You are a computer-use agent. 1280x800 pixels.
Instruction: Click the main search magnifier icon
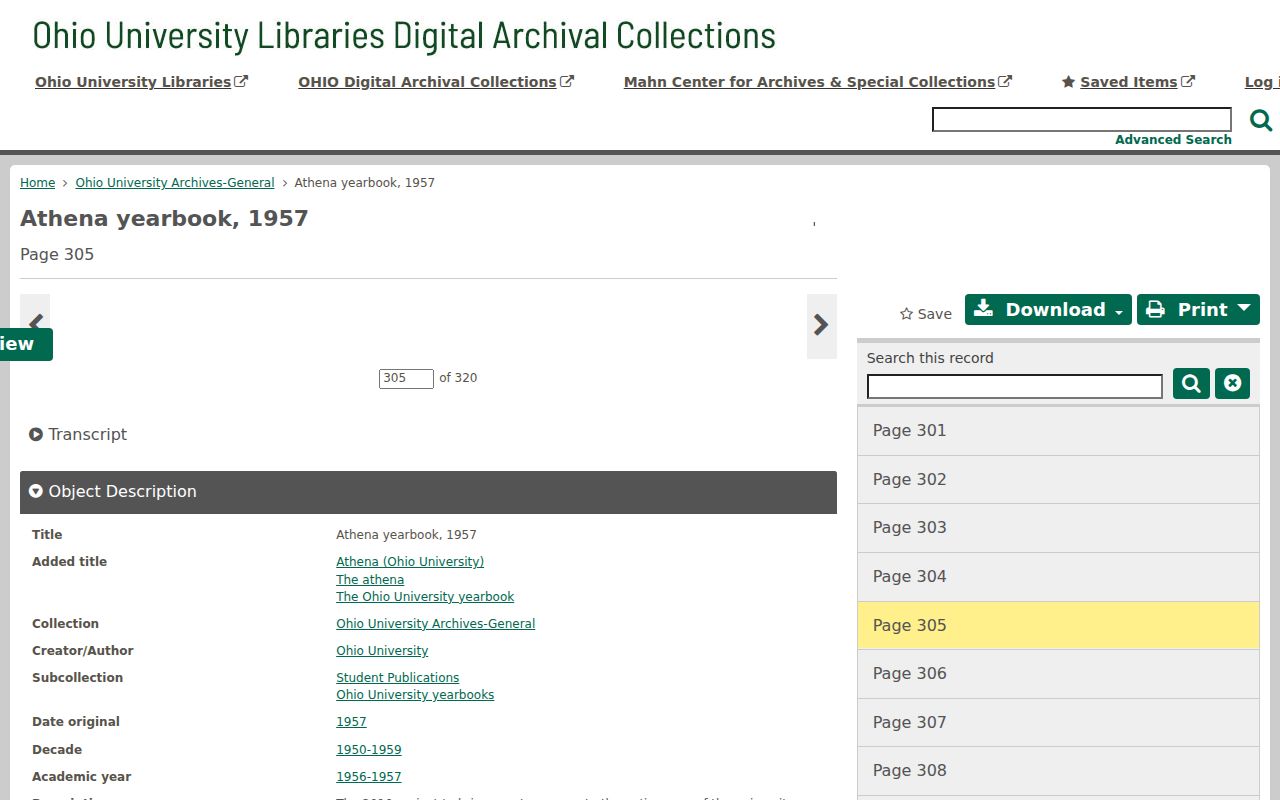pos(1261,121)
